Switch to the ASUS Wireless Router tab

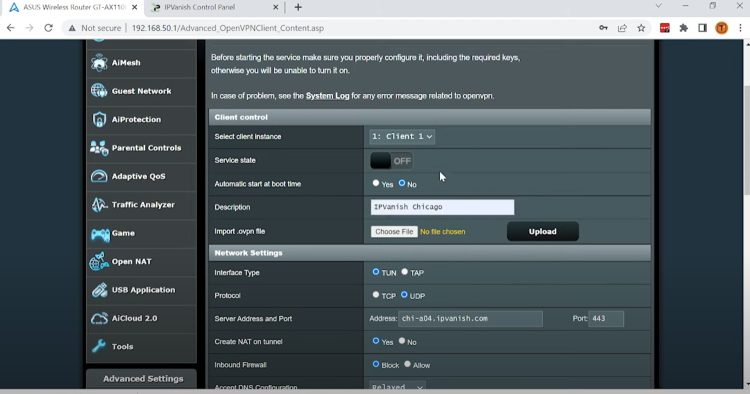(74, 7)
